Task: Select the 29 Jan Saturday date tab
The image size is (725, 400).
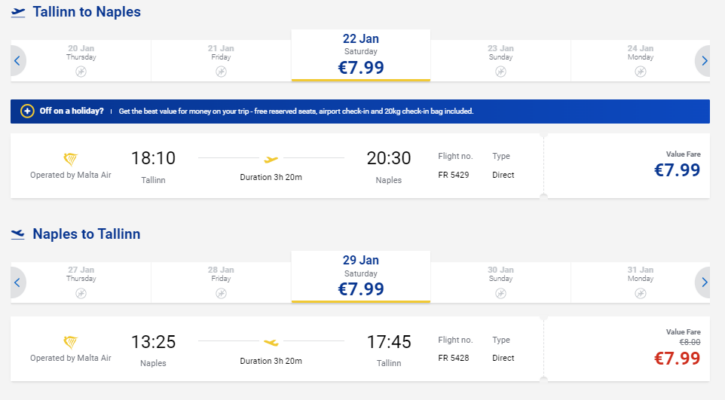Action: [x=361, y=277]
